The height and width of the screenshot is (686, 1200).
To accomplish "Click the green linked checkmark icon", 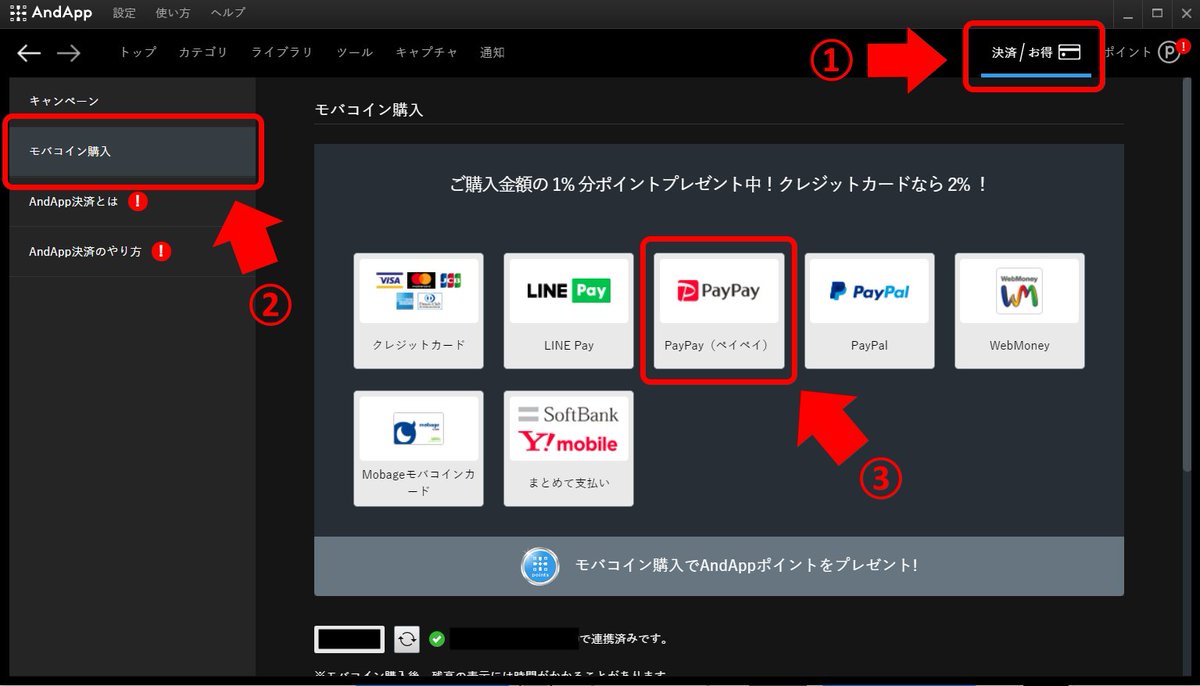I will [436, 639].
